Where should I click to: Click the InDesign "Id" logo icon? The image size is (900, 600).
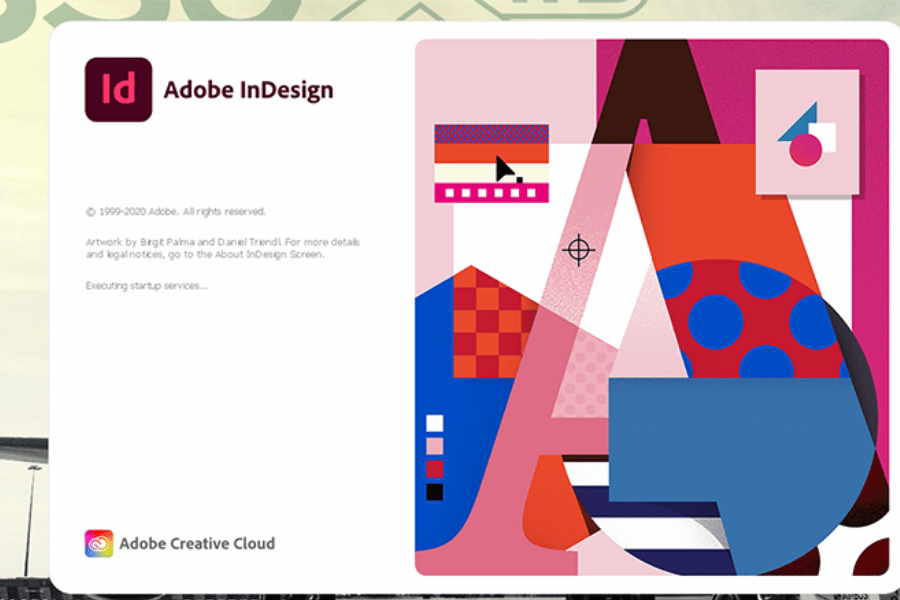click(118, 90)
